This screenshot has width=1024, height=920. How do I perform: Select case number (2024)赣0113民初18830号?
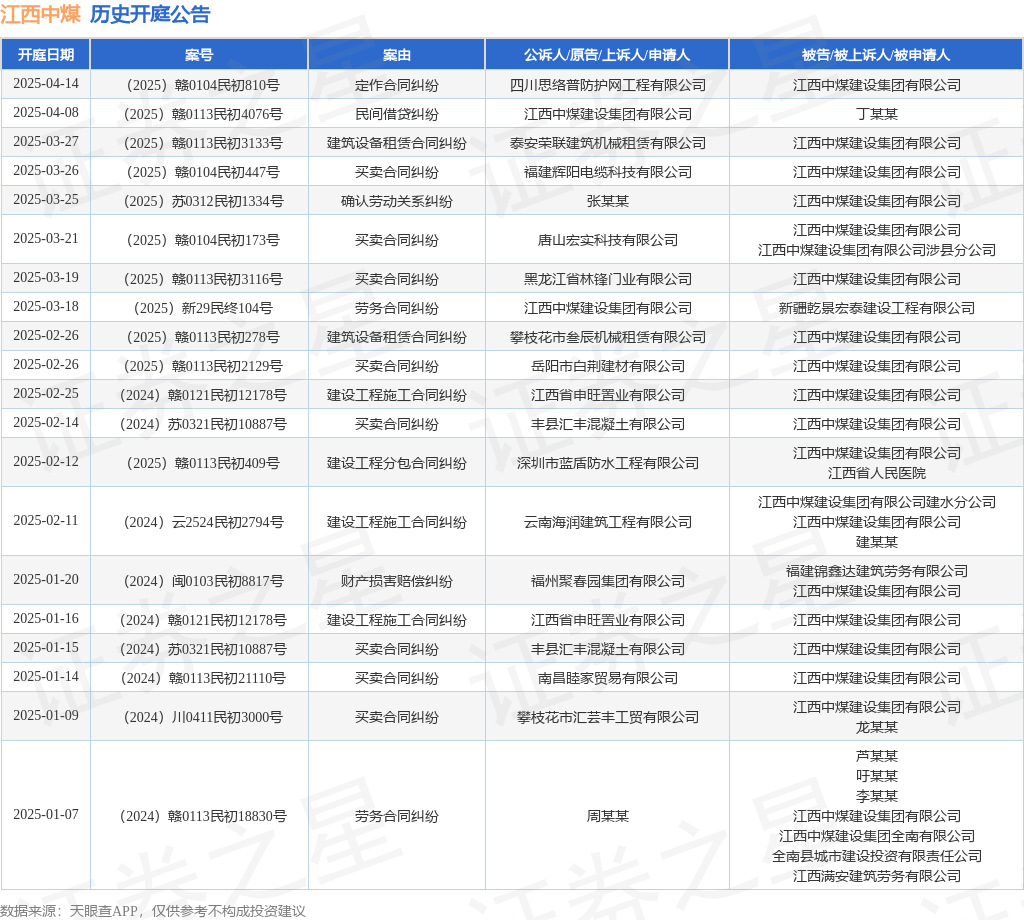[x=203, y=816]
